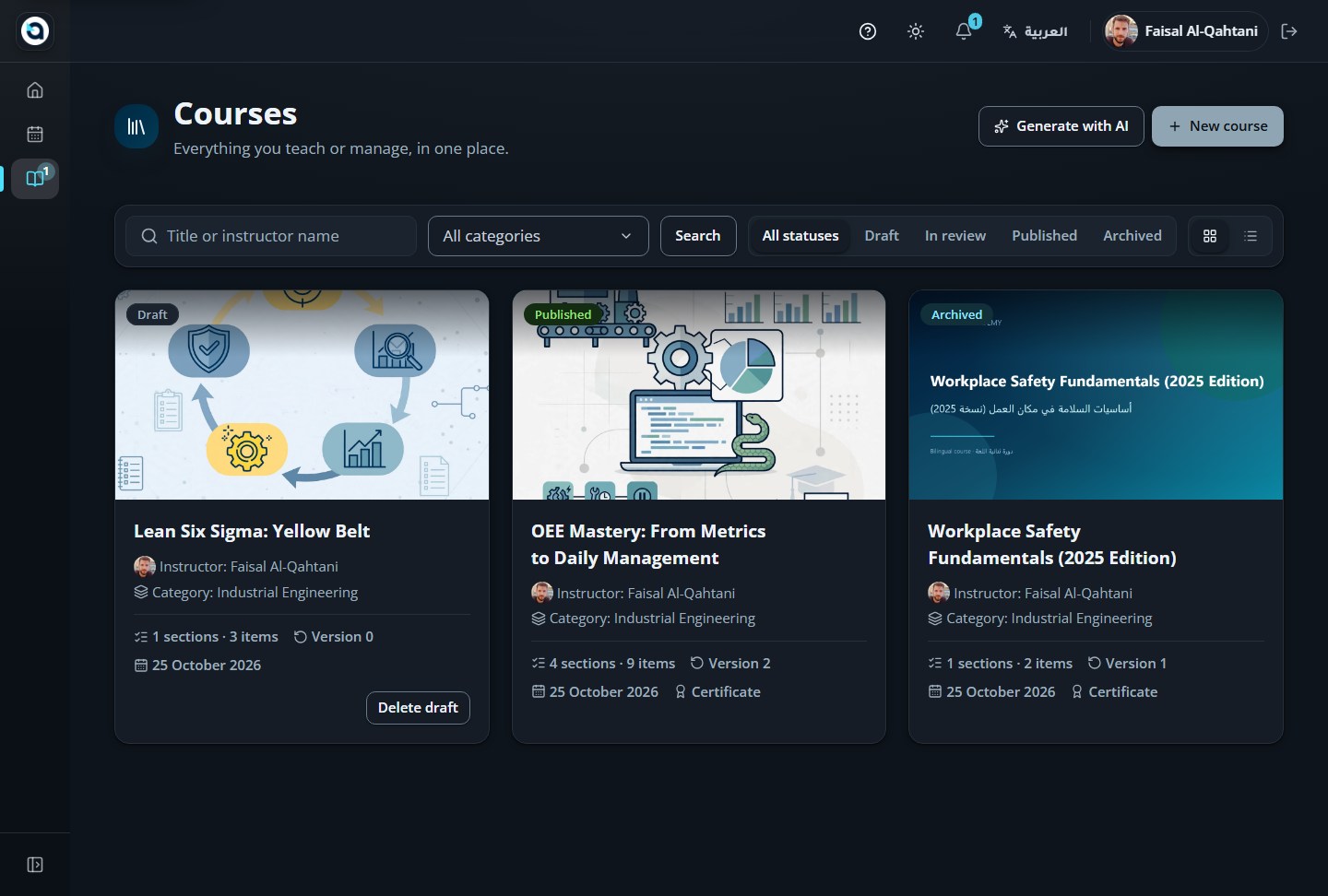
Task: Click the app logo
Action: pyautogui.click(x=35, y=31)
